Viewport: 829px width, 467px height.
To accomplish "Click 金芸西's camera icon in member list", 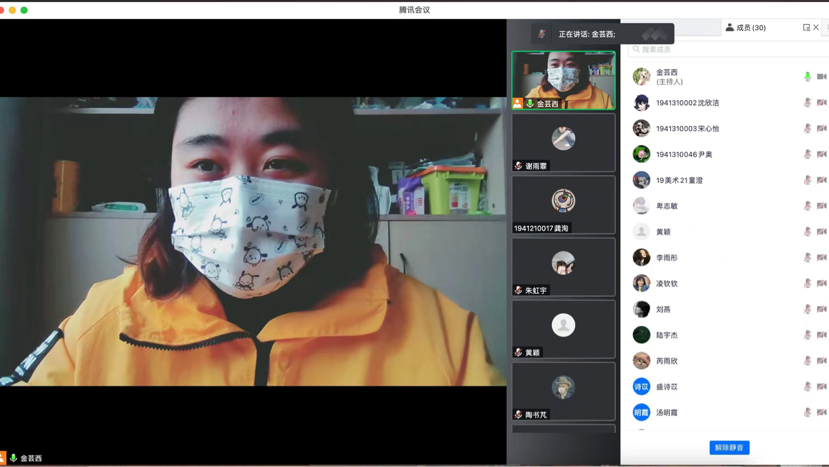I will point(821,77).
